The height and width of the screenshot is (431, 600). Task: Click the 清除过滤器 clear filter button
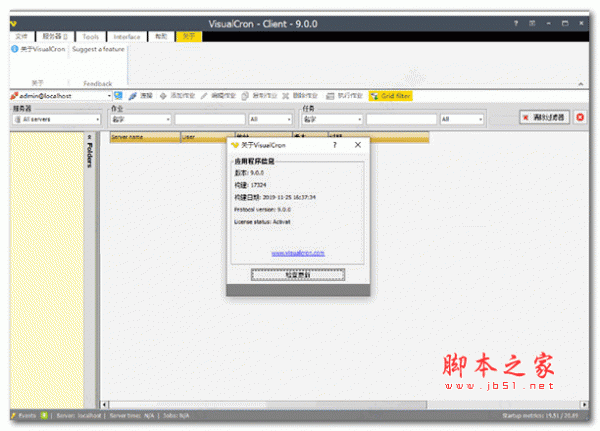click(544, 118)
